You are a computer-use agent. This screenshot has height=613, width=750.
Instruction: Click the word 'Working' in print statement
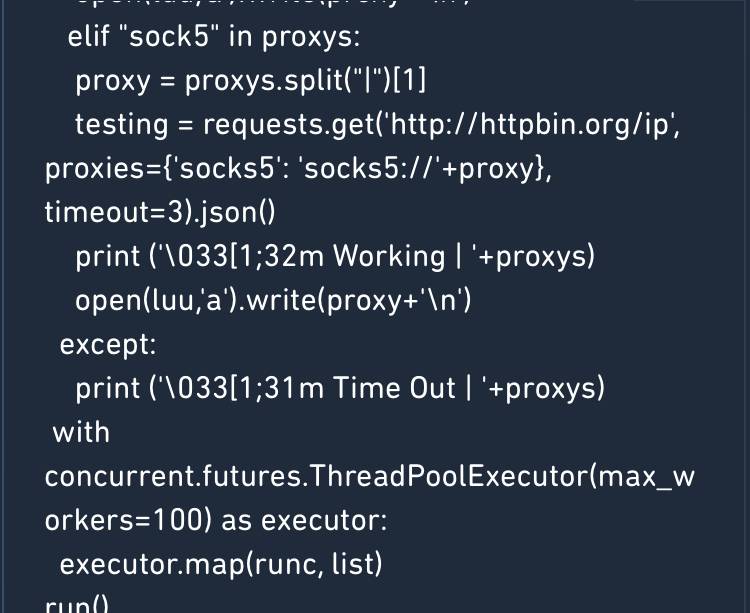[x=389, y=256]
